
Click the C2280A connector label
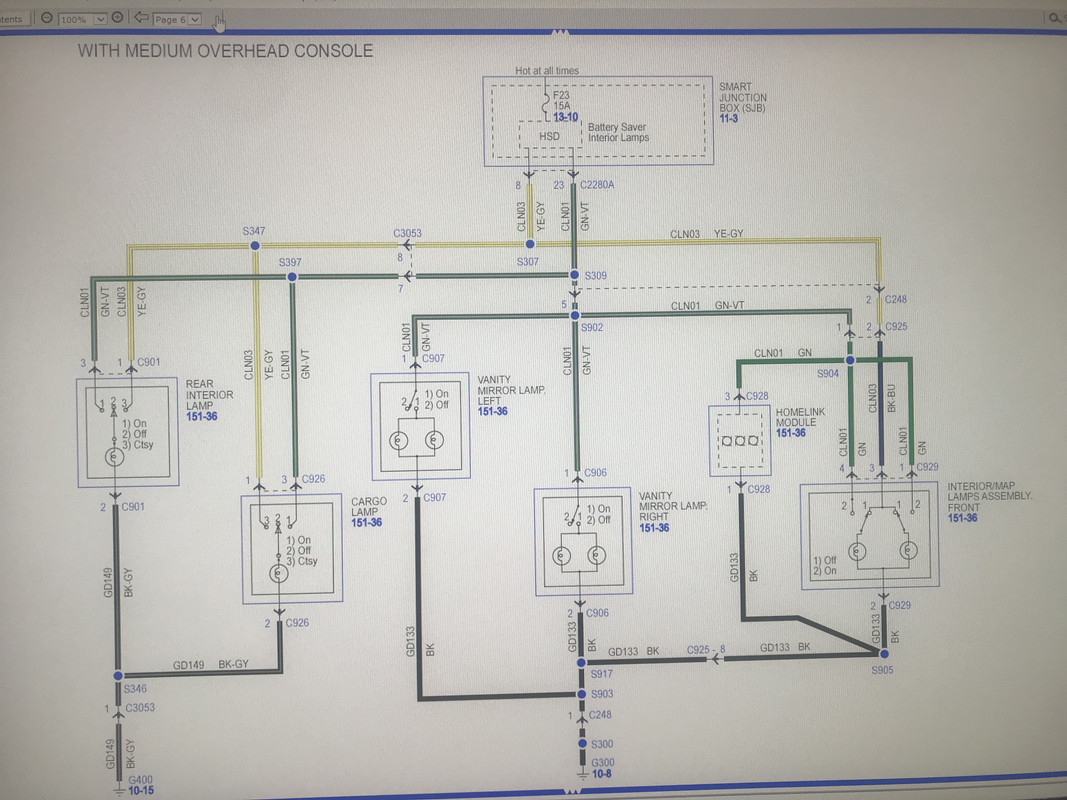click(x=597, y=185)
